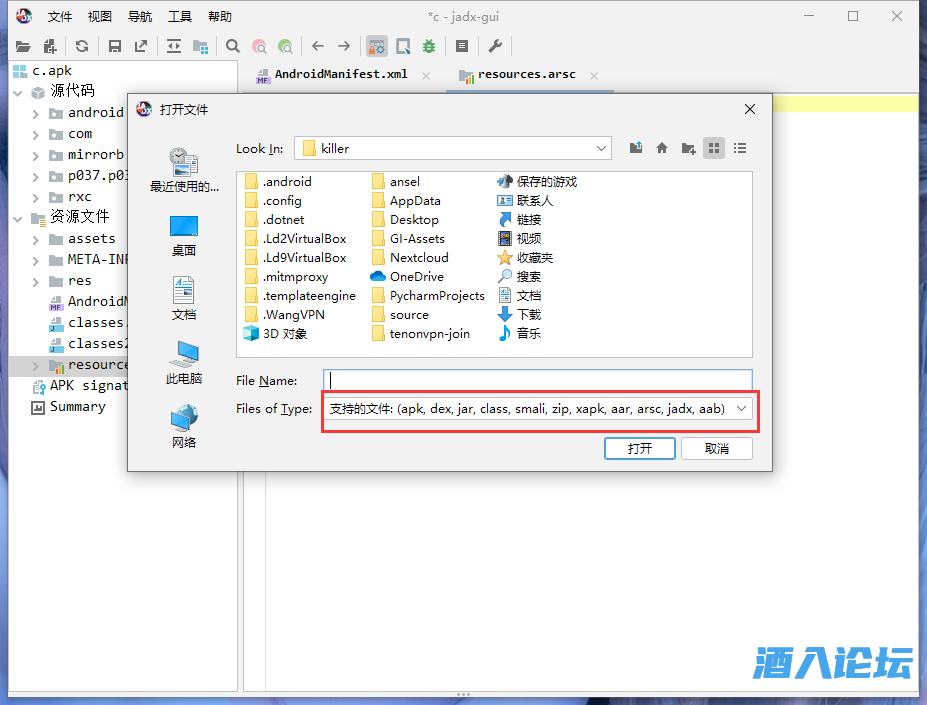Switch file dialog to icons view
This screenshot has height=705, width=927.
(714, 148)
